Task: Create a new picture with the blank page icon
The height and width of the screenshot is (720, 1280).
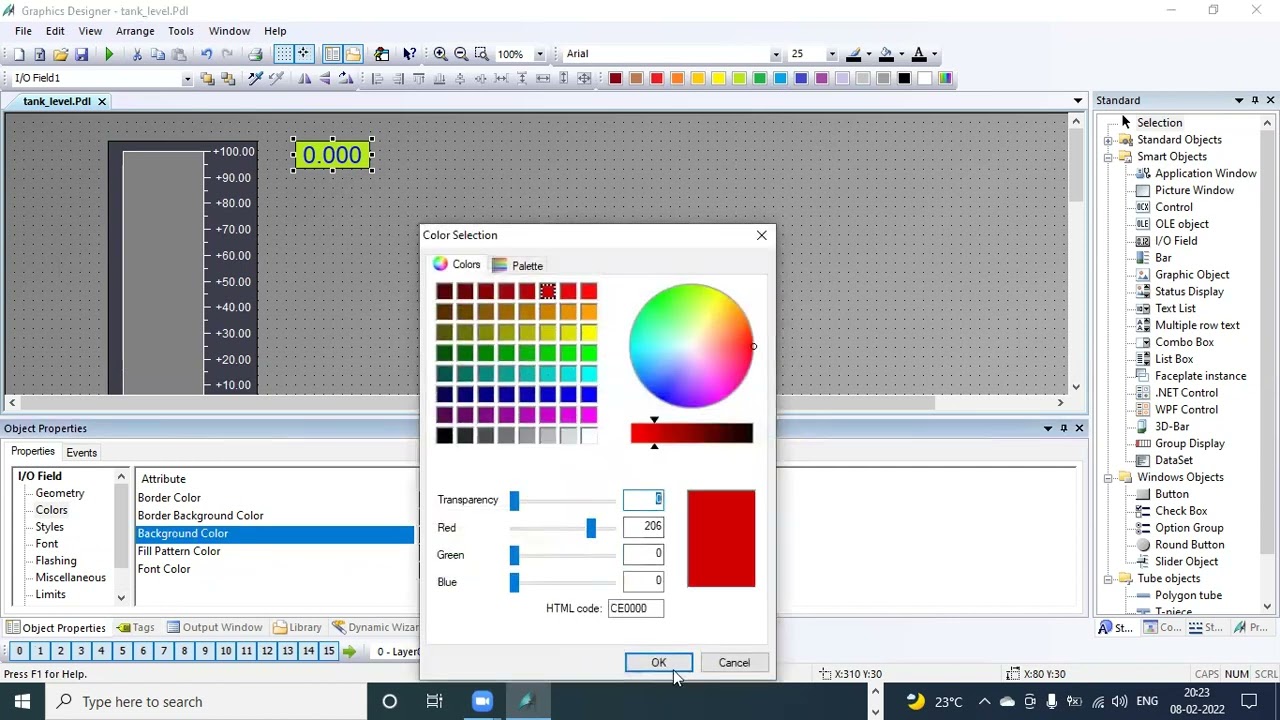Action: click(19, 54)
